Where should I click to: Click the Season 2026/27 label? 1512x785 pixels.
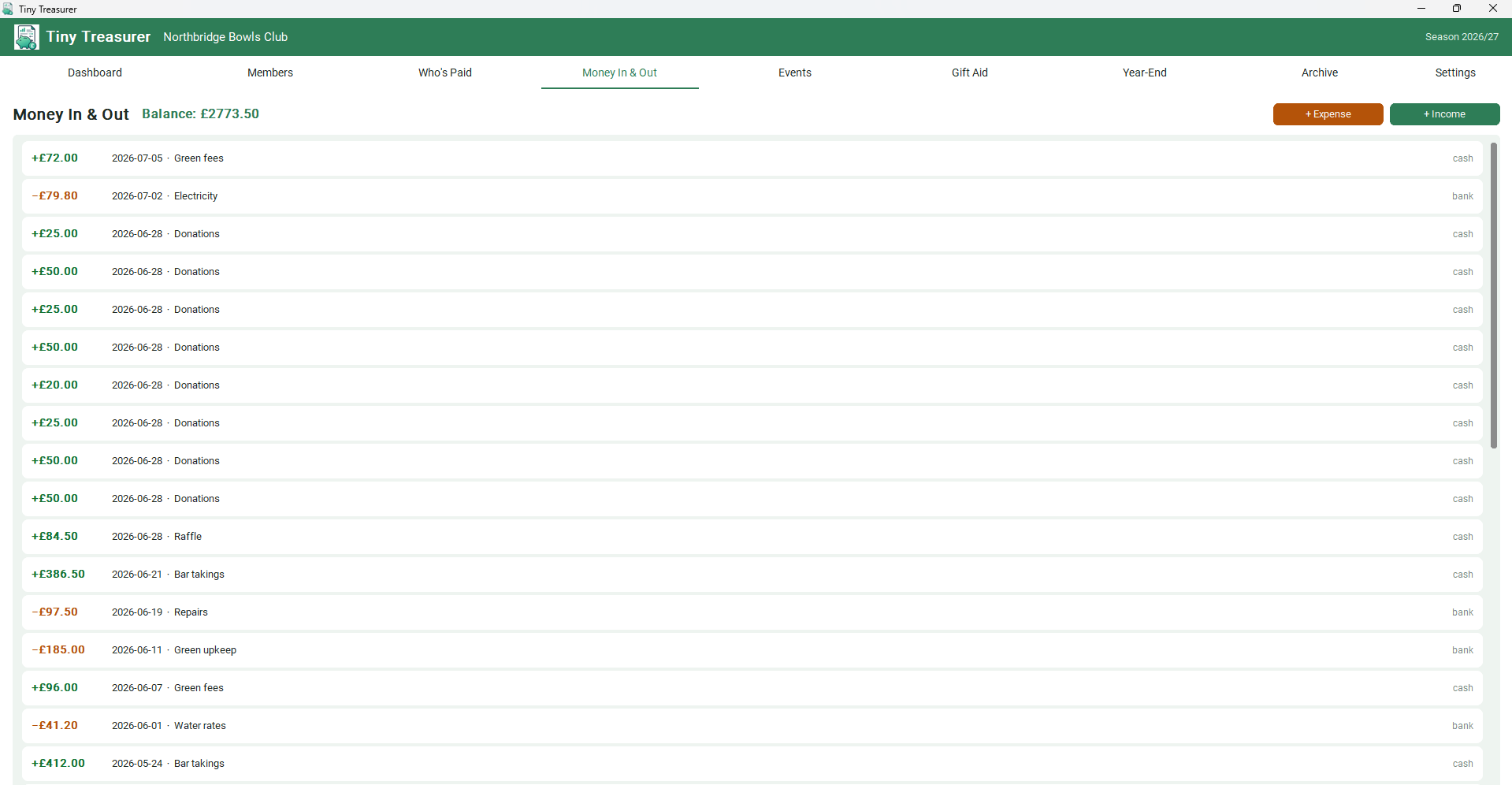1462,37
